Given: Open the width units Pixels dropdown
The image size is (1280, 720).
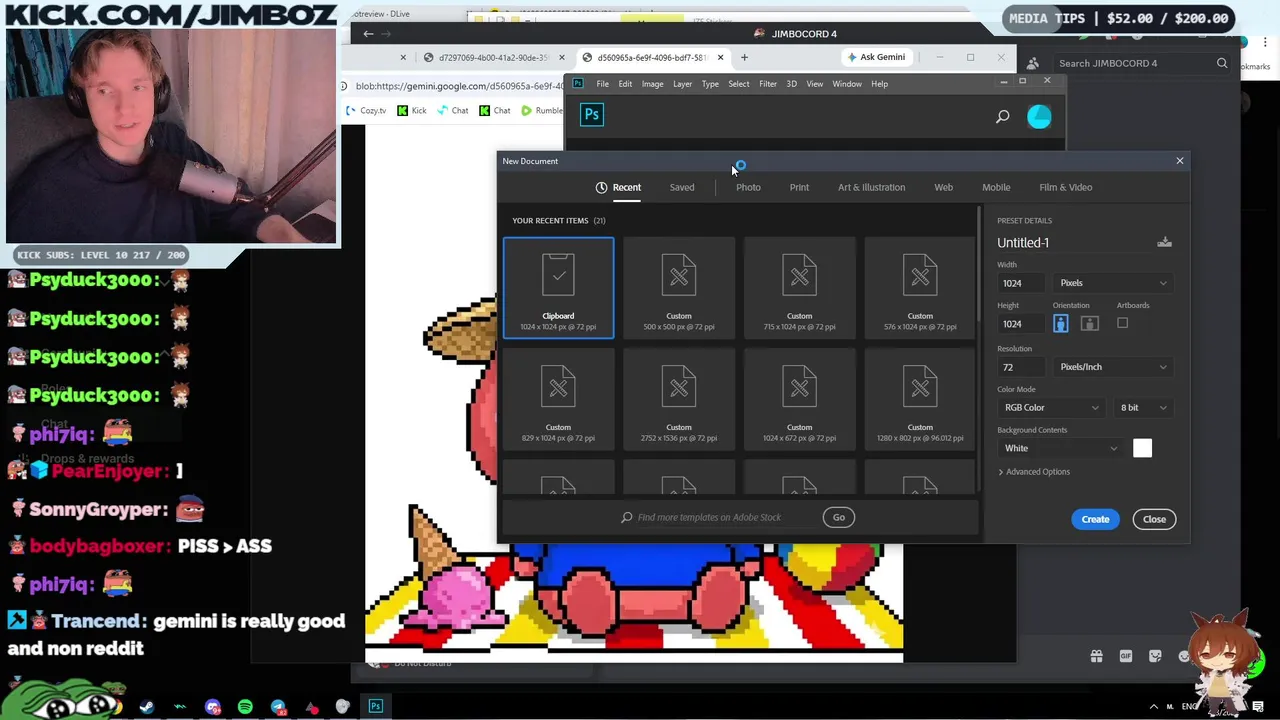Looking at the screenshot, I should [x=1112, y=283].
